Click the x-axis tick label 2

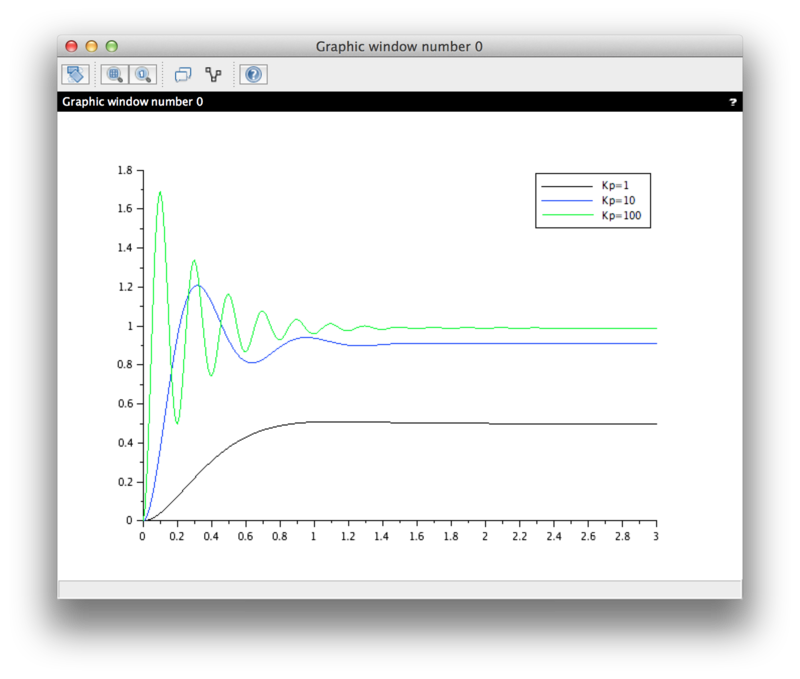coord(485,537)
